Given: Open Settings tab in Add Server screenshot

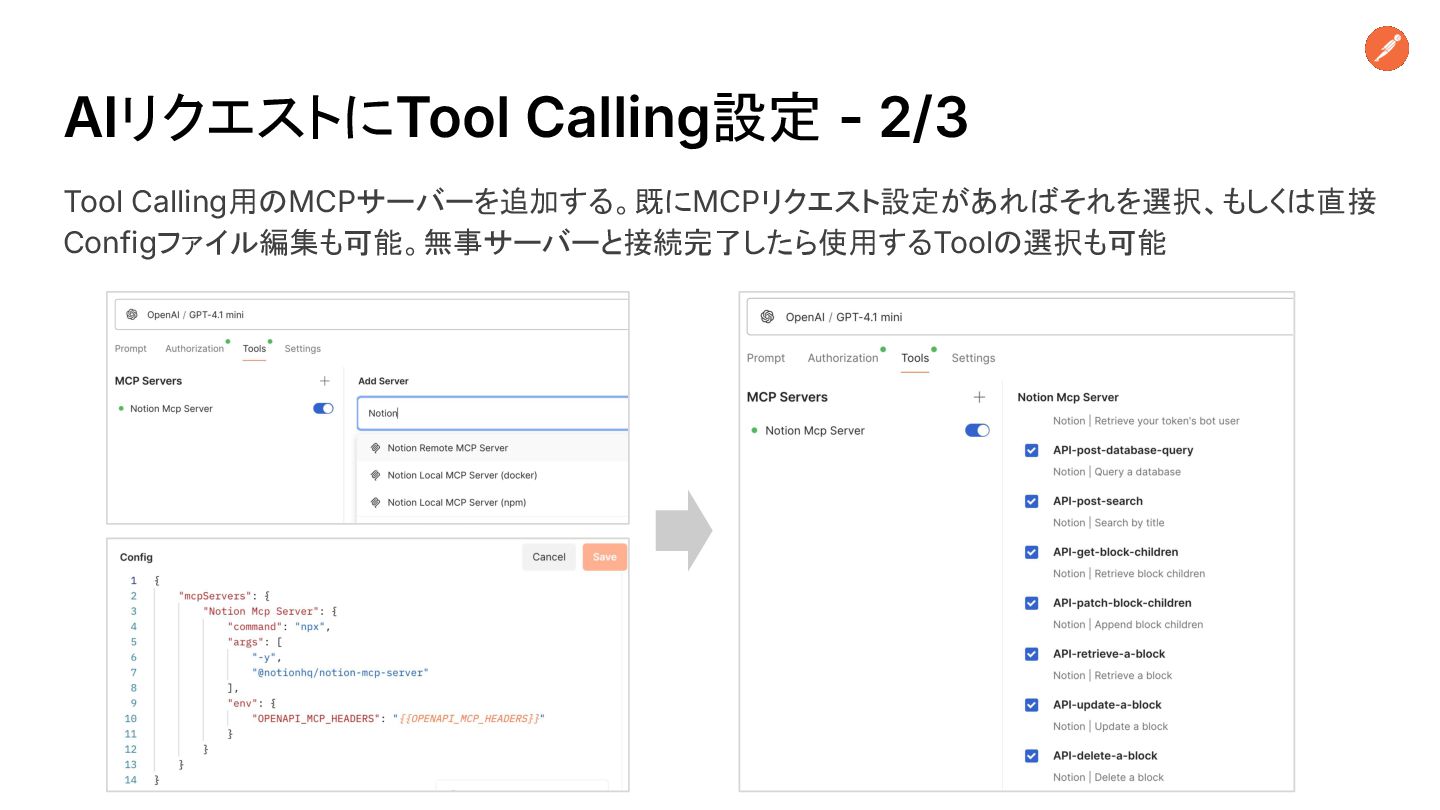Looking at the screenshot, I should point(302,349).
